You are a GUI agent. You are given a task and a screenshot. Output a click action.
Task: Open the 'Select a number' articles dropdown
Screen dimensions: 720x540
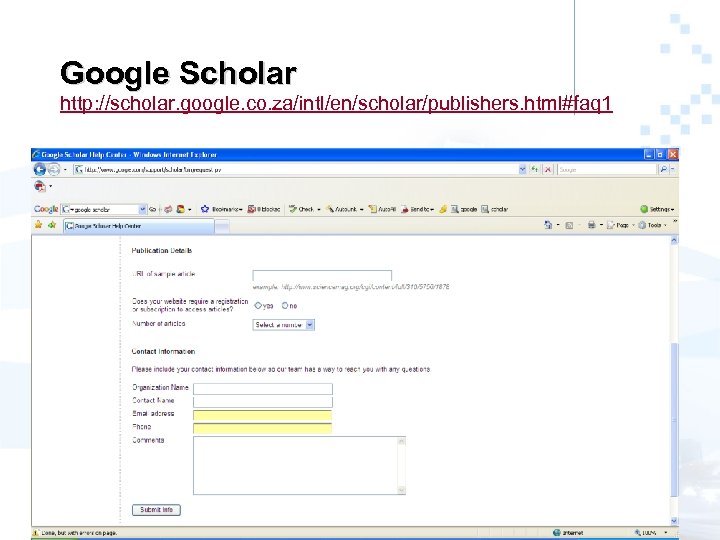(x=283, y=325)
